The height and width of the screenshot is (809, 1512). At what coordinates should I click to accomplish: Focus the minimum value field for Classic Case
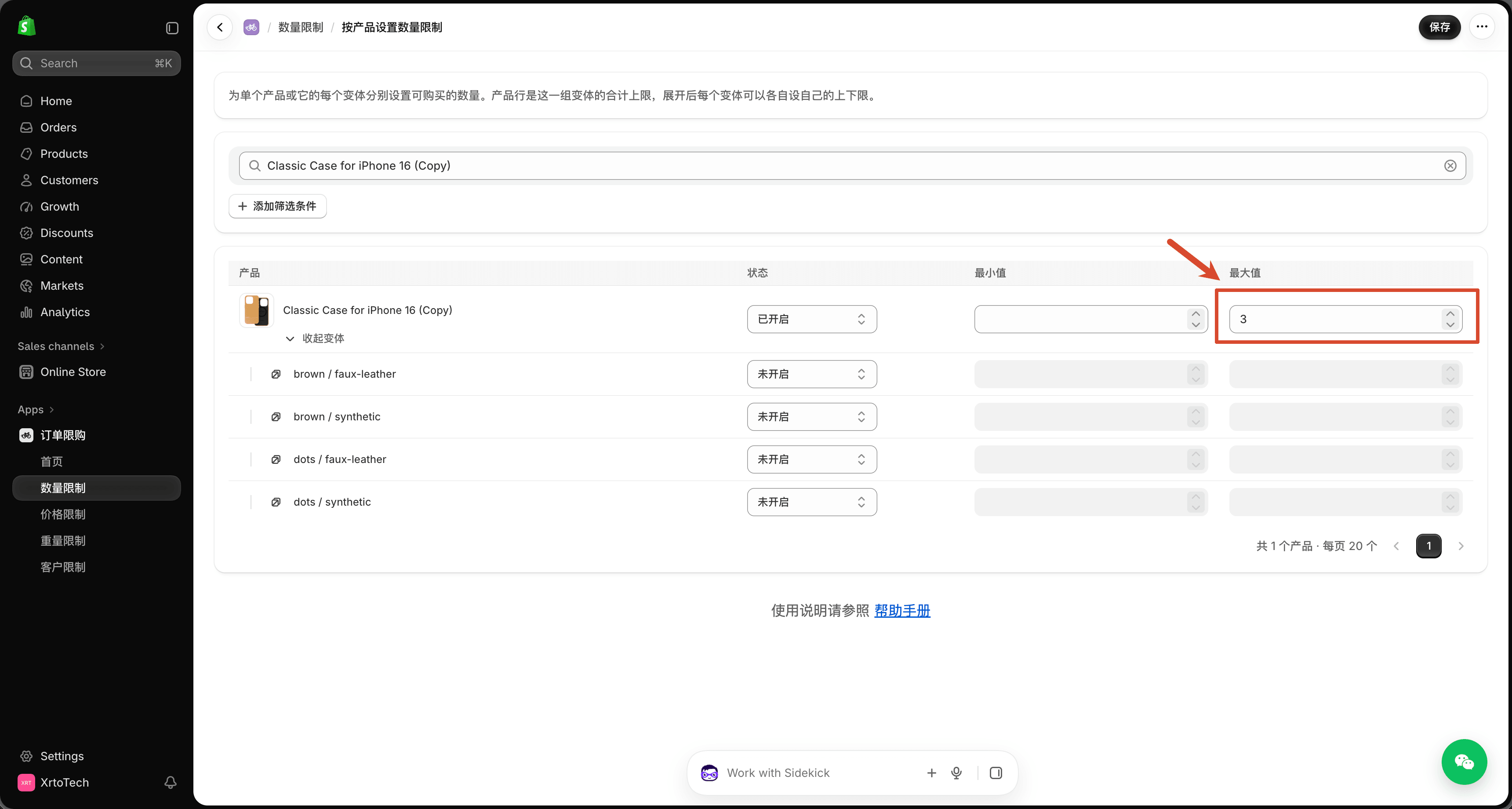[1090, 319]
